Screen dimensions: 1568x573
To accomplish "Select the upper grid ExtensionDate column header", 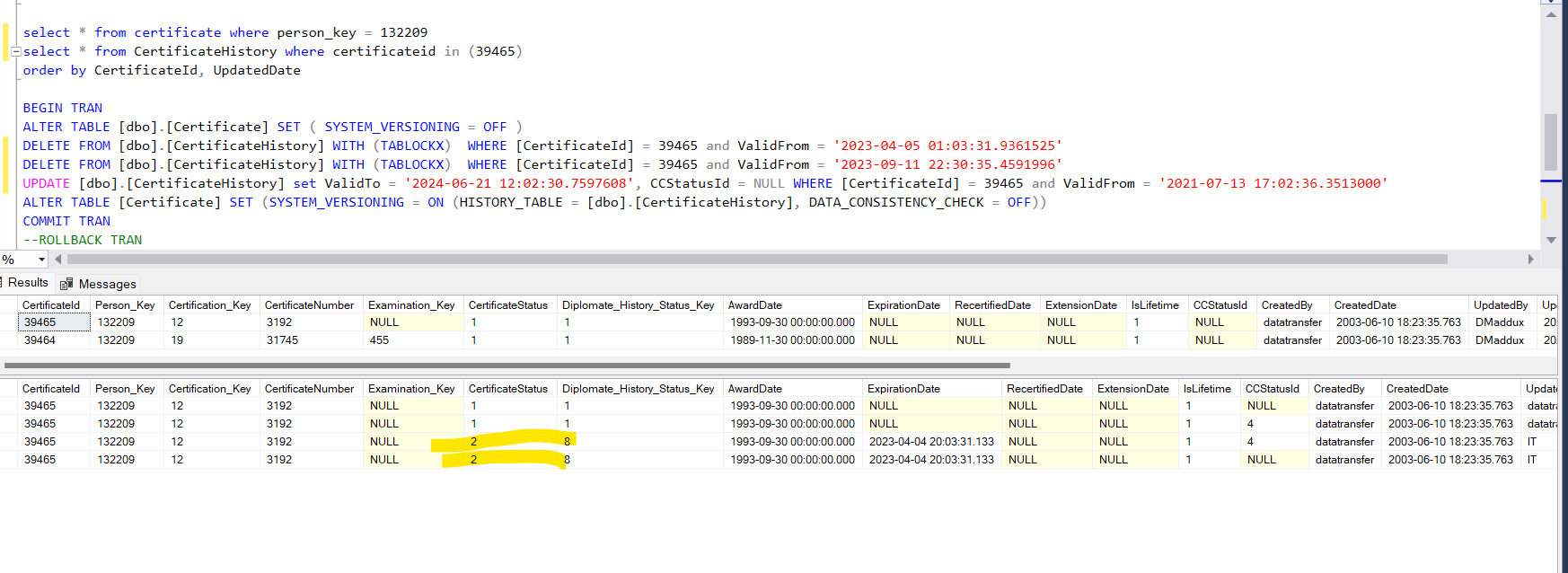I will [1084, 305].
